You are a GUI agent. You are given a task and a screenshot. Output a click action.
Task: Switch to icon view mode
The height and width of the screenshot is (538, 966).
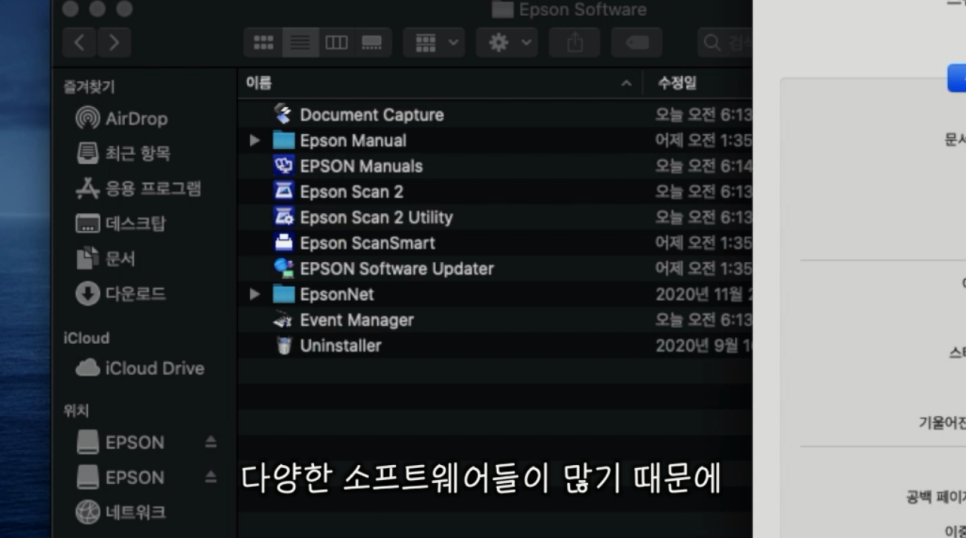coord(264,43)
